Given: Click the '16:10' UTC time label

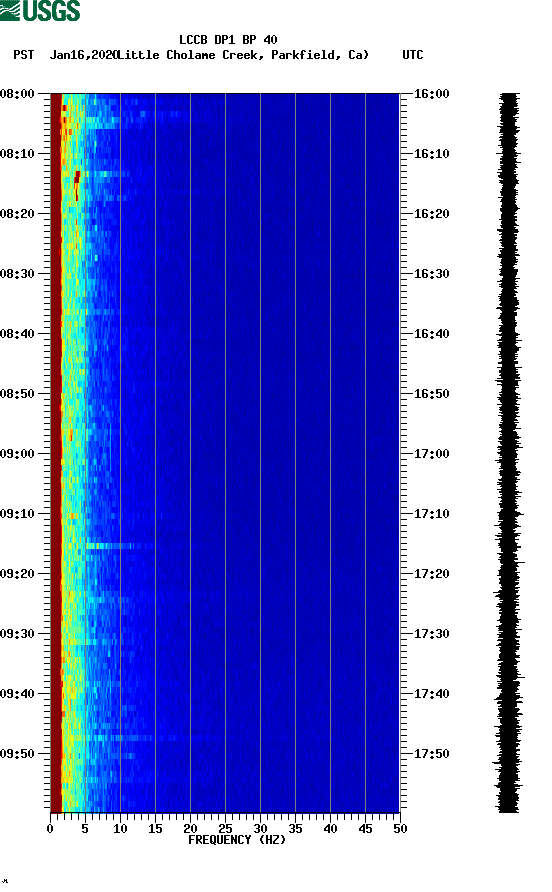Looking at the screenshot, I should click(431, 154).
